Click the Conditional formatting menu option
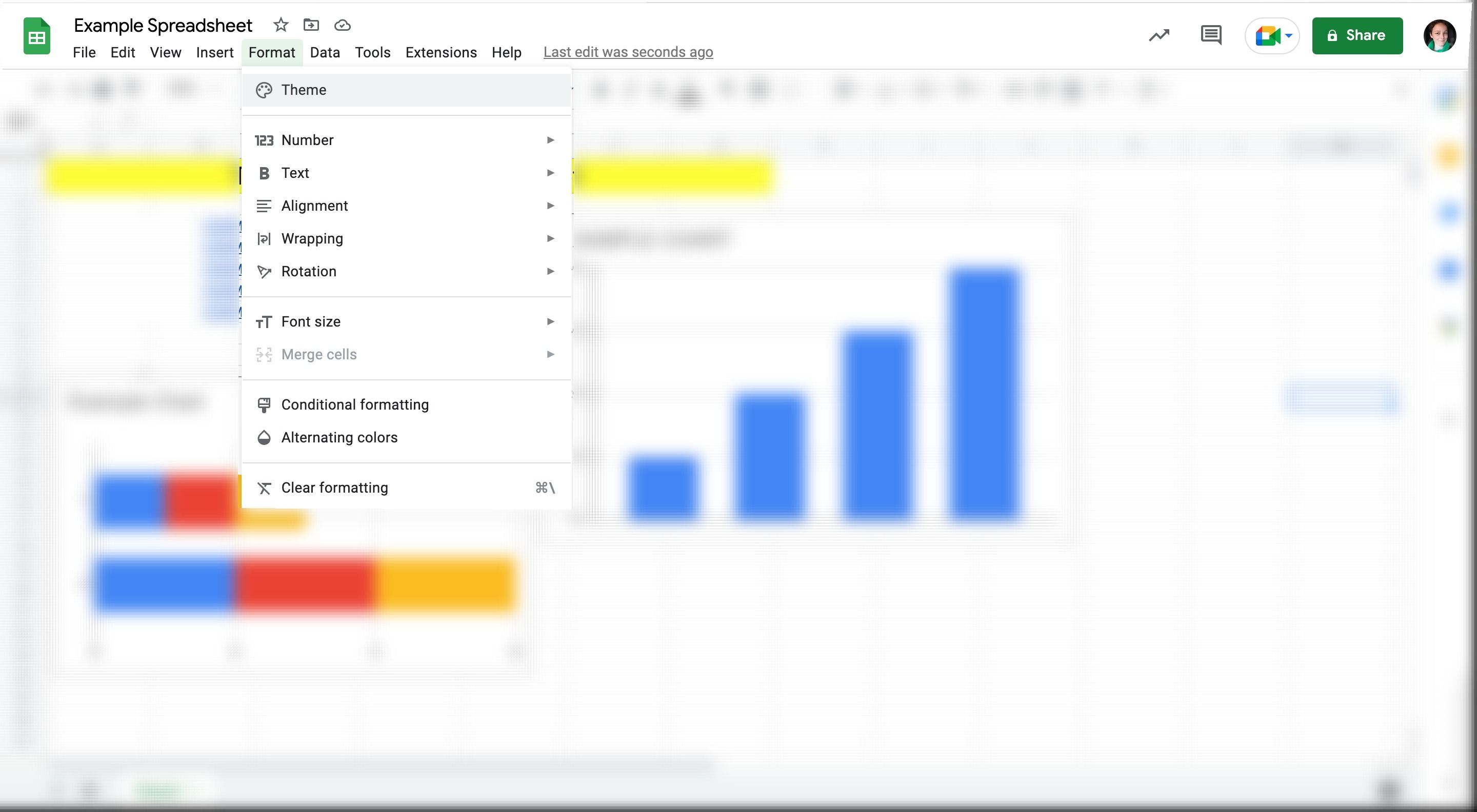This screenshot has width=1477, height=812. pos(354,404)
